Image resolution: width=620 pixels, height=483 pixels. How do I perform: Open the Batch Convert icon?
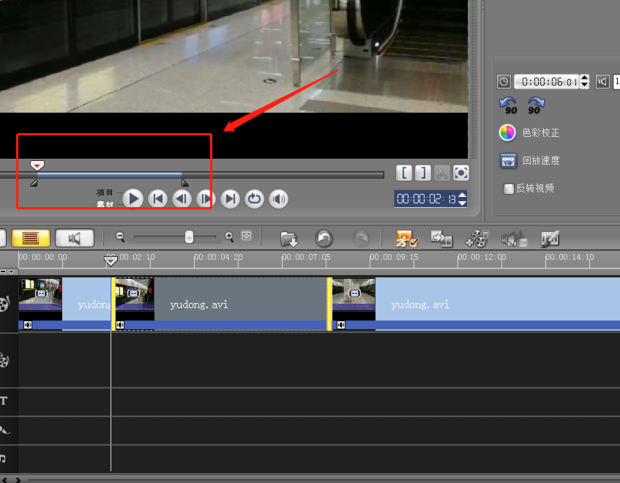tap(441, 238)
